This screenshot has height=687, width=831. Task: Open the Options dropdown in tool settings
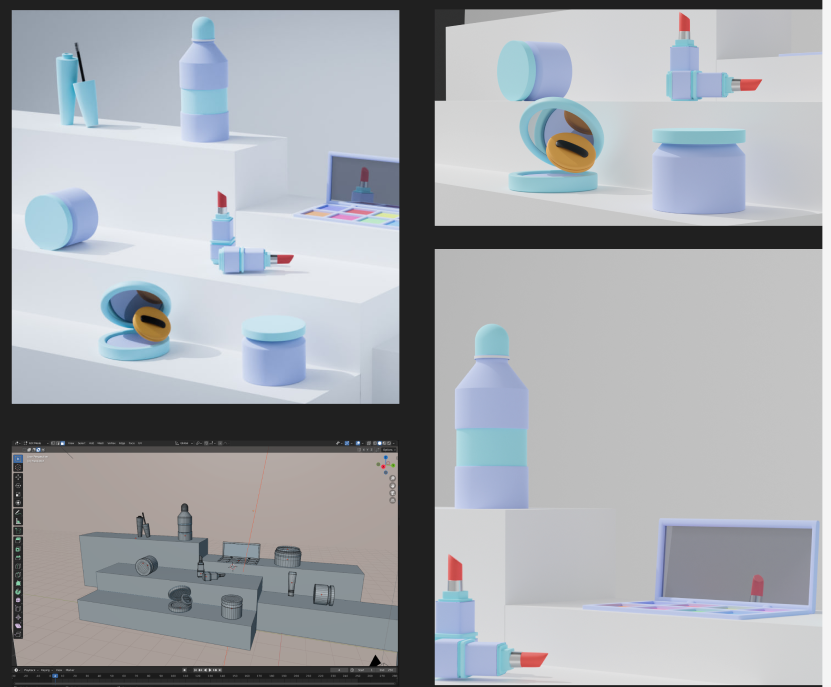[x=388, y=450]
